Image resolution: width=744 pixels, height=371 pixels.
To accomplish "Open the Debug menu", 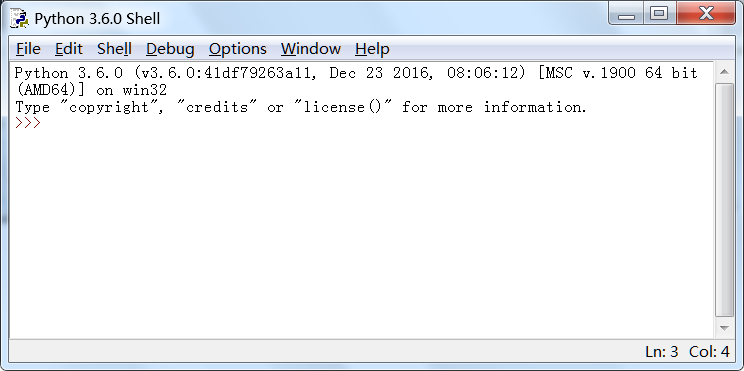I will point(170,49).
